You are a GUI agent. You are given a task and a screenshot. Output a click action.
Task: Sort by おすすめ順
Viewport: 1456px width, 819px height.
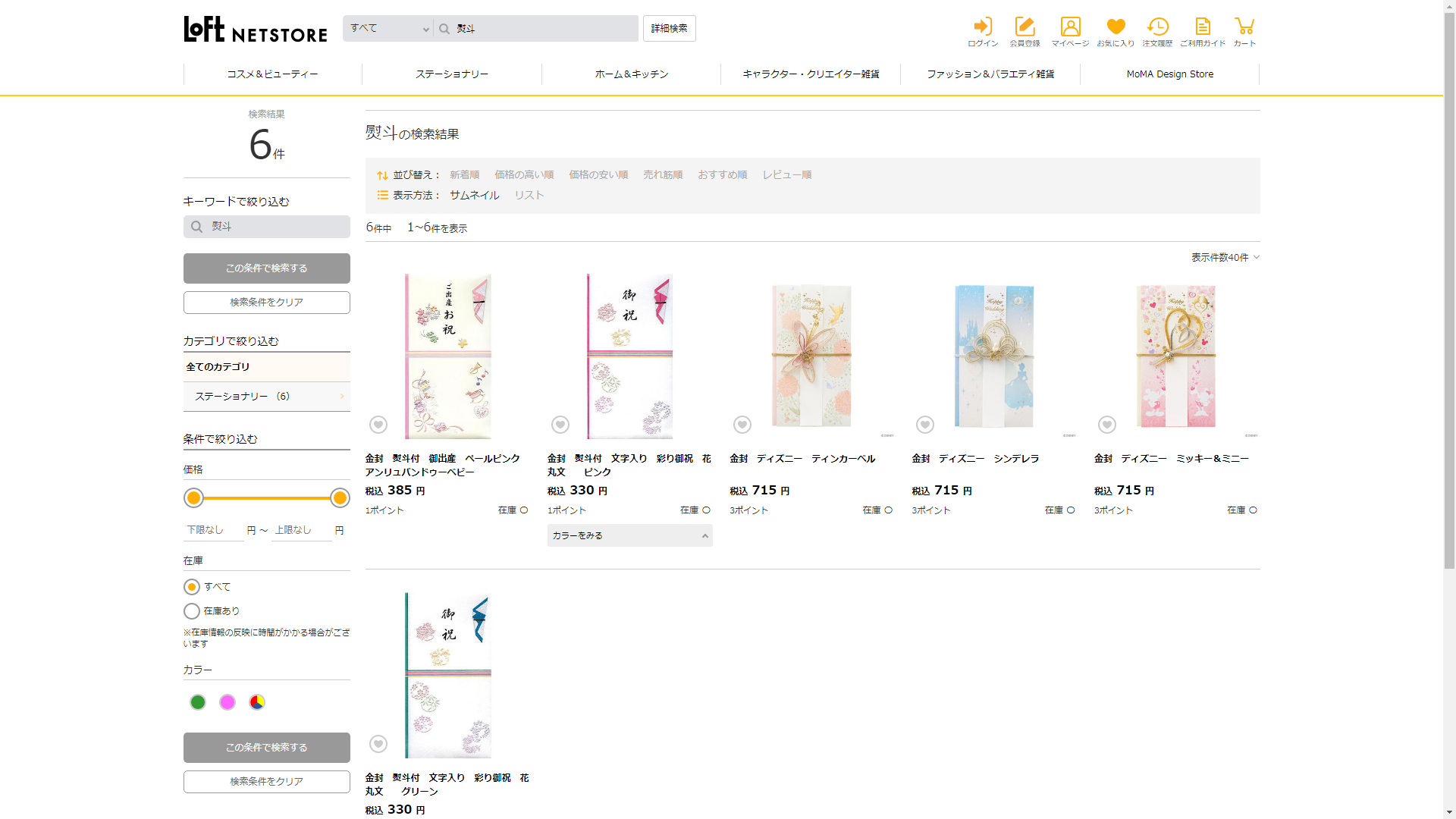click(x=723, y=175)
